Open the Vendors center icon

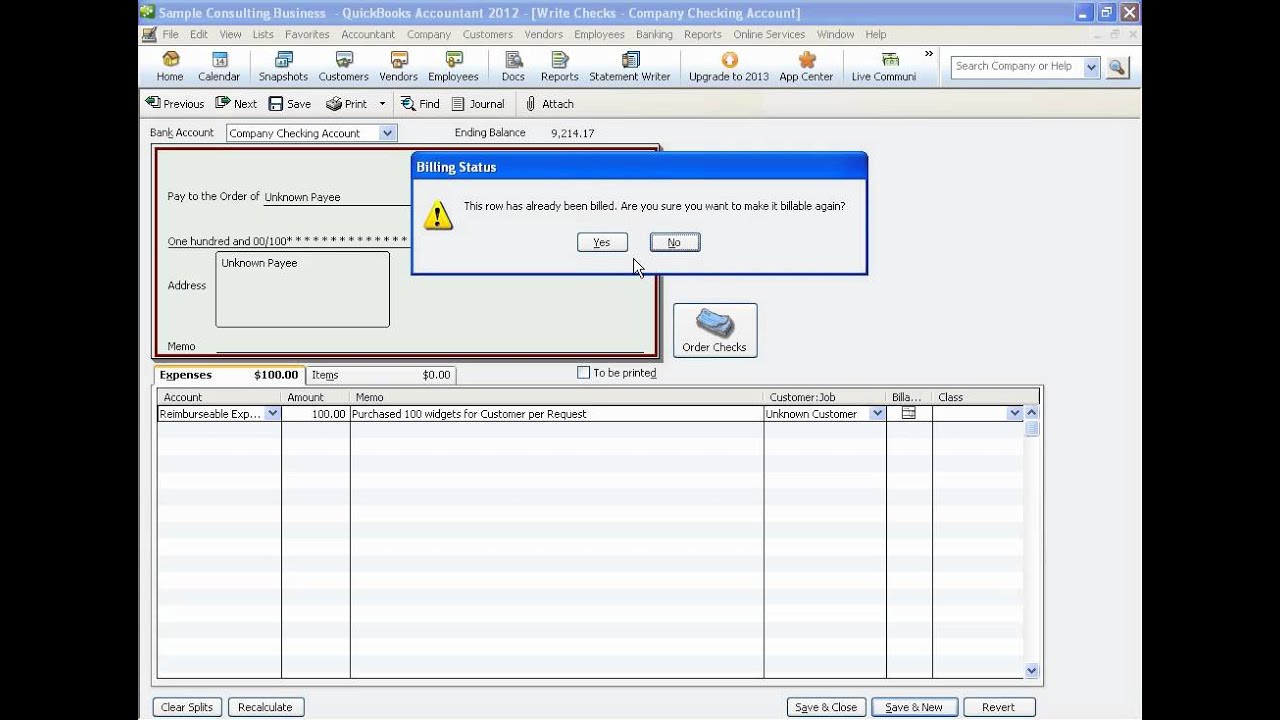(399, 66)
